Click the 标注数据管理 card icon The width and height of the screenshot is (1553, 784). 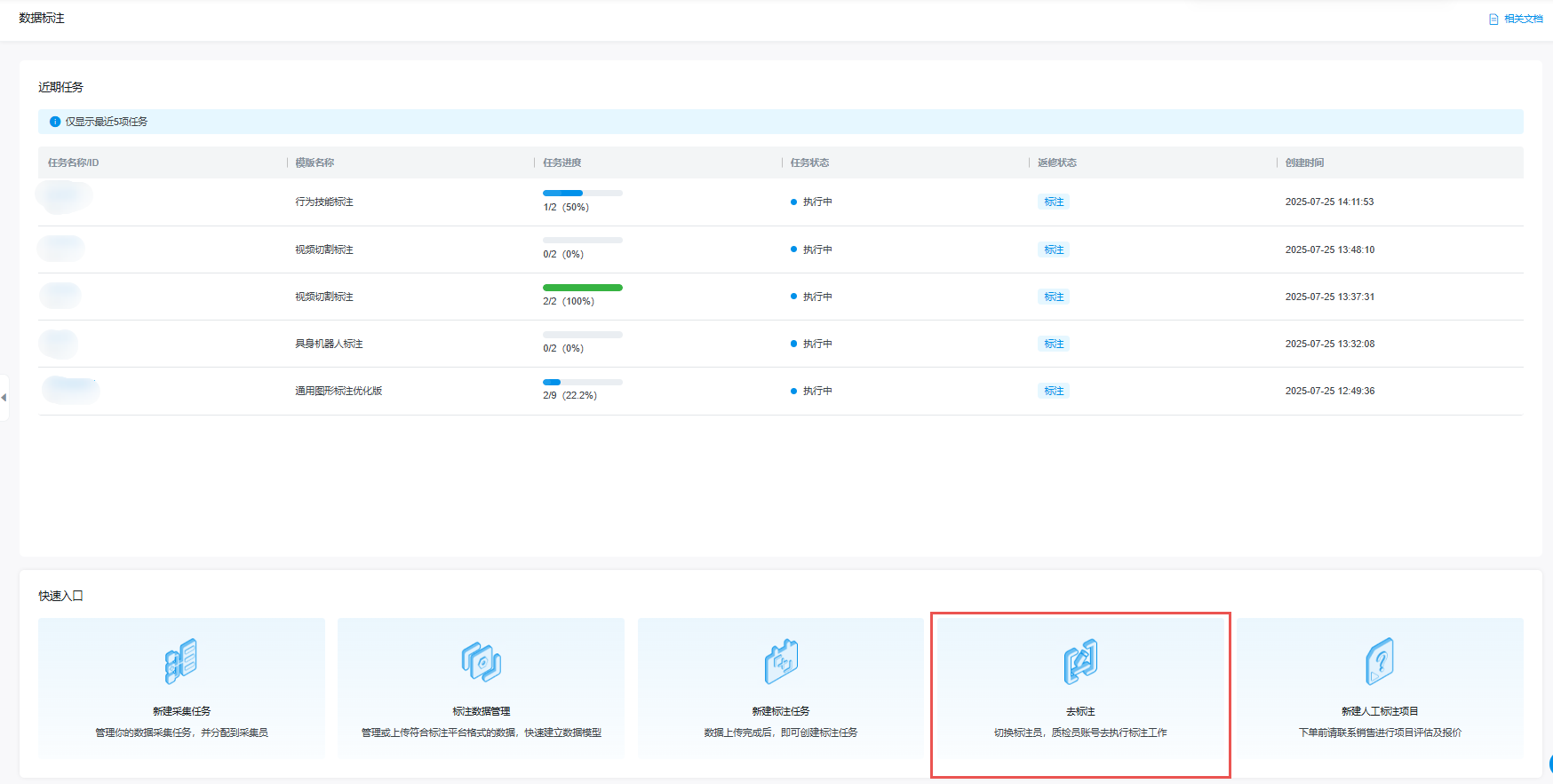pos(481,661)
